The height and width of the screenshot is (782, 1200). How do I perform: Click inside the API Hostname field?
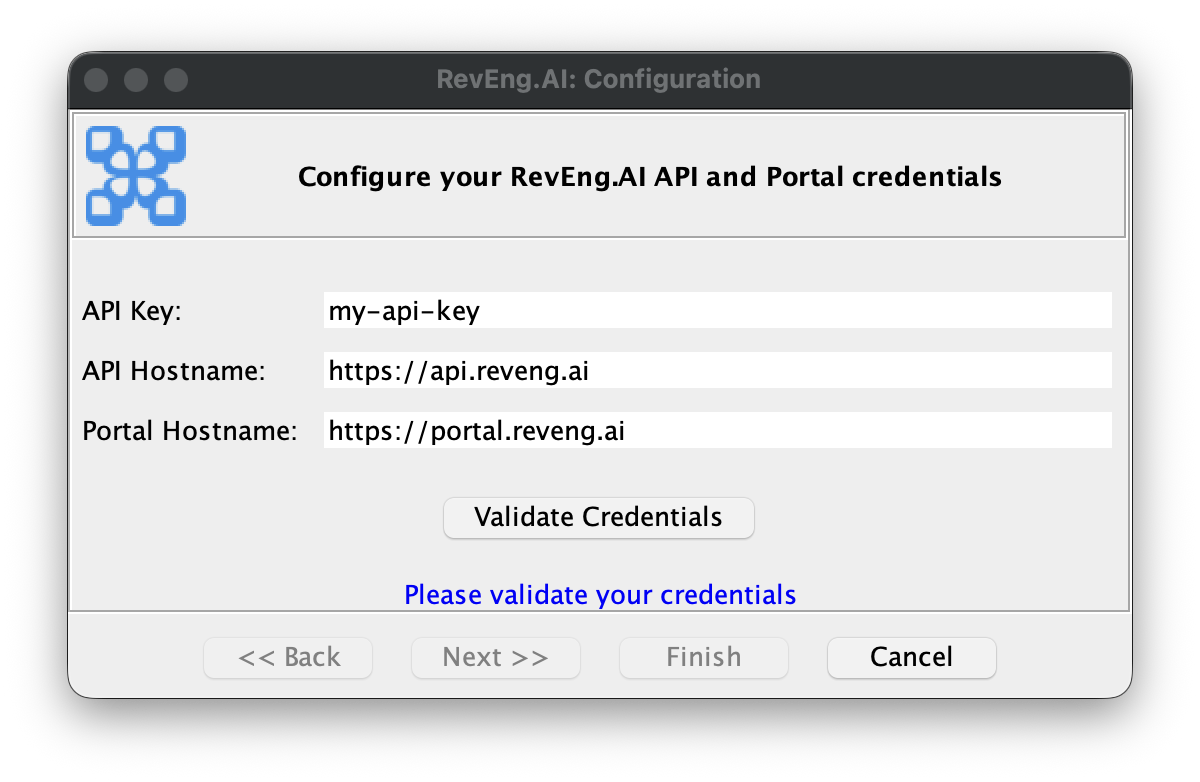[x=717, y=370]
